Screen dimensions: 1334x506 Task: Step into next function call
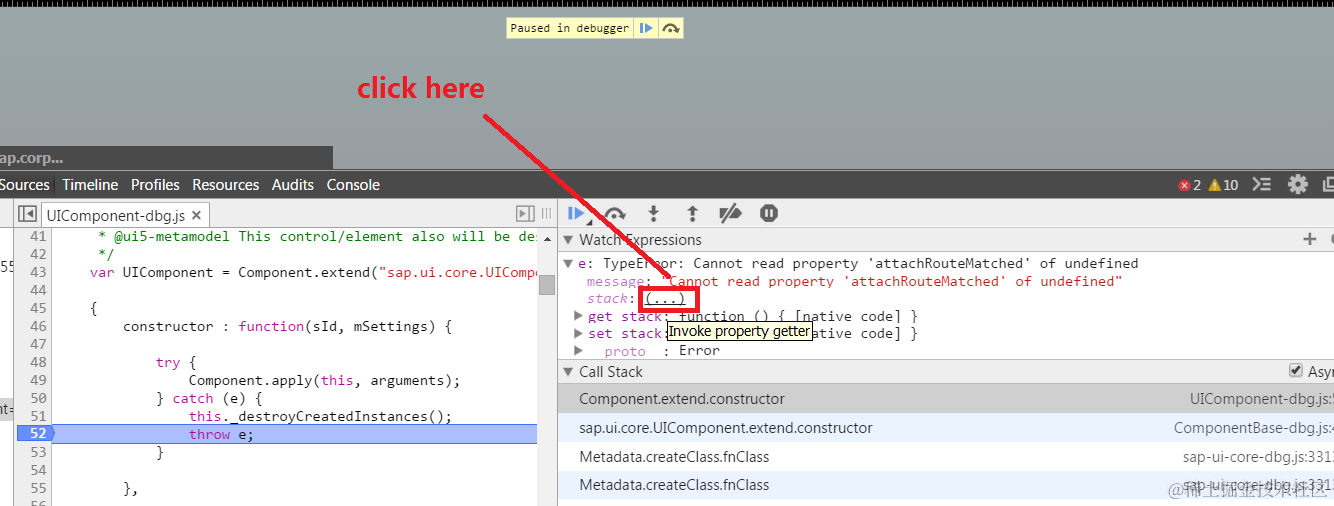(654, 213)
